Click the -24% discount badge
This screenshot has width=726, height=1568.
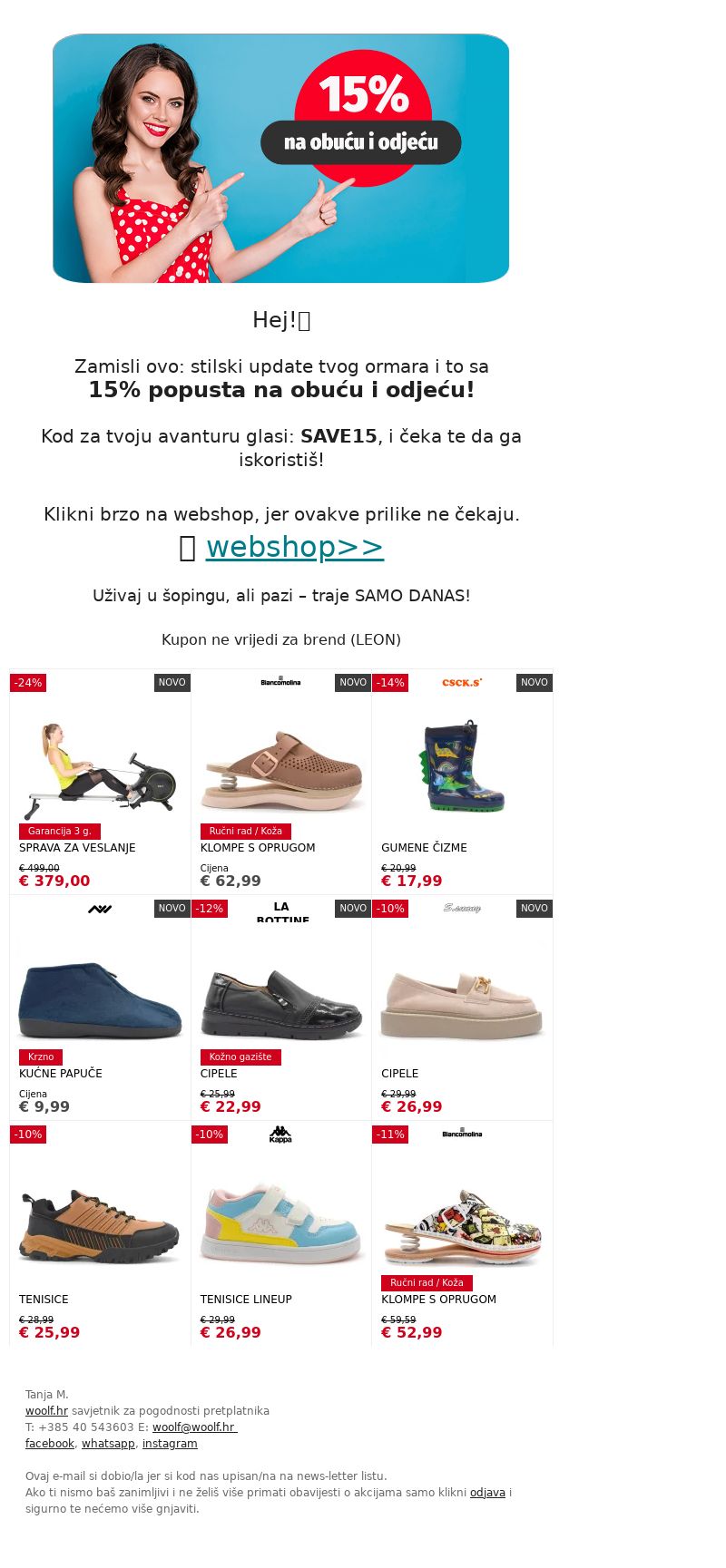click(28, 683)
